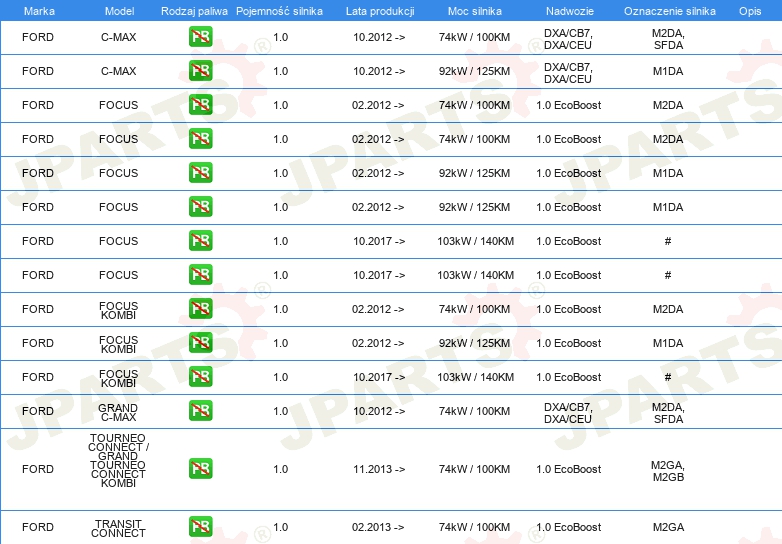Select the TOURNEO CONNECT / GRAND TOURNEO CONNECT KOMBI cell
Image resolution: width=782 pixels, height=544 pixels.
(x=118, y=460)
